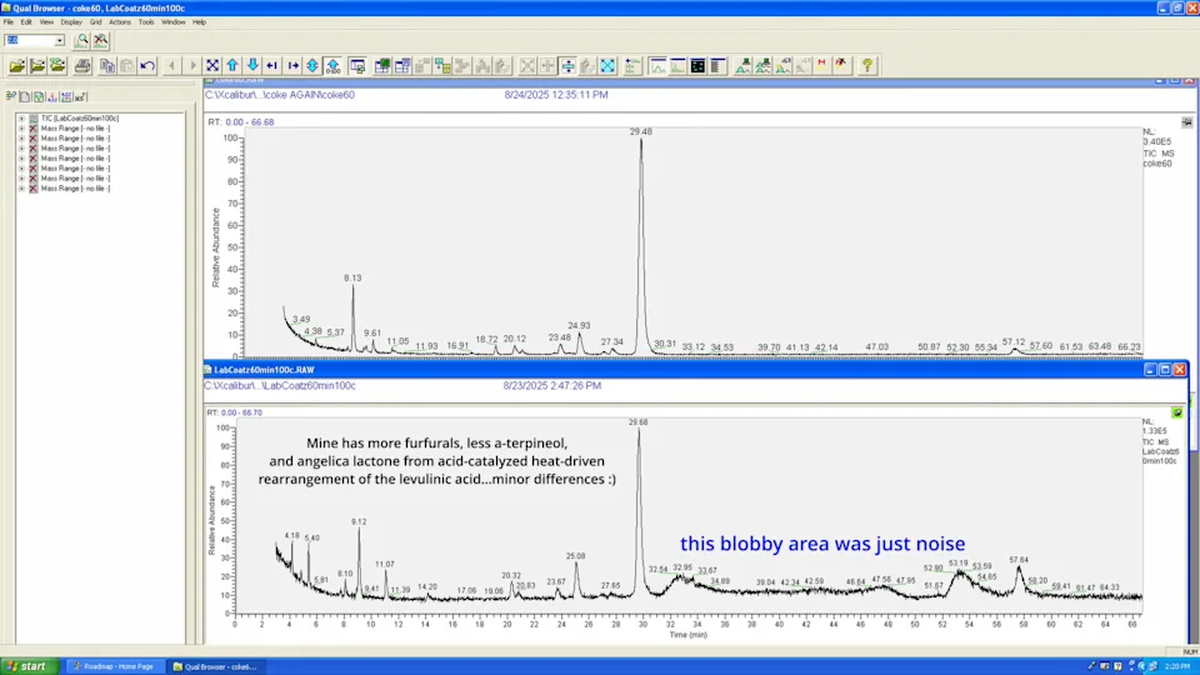Click the blue up arrow toolbar icon

click(232, 66)
